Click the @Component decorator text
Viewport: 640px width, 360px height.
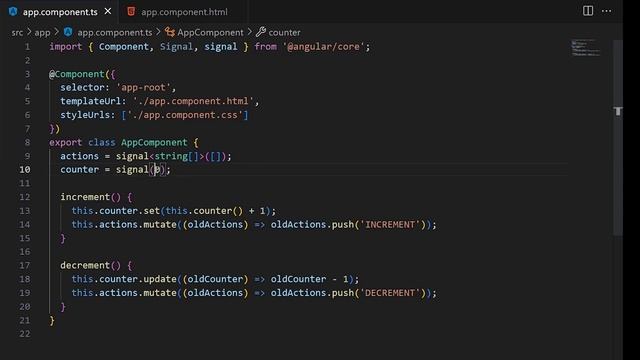point(77,74)
